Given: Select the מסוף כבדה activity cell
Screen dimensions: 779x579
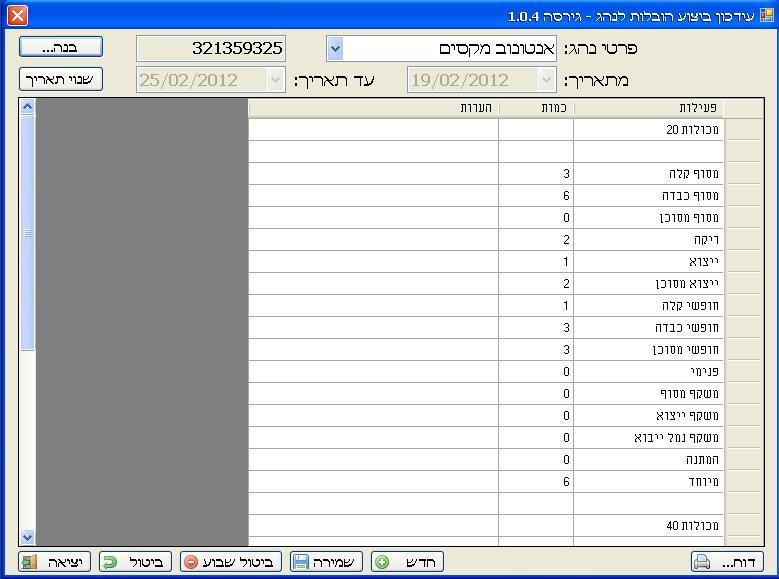Looking at the screenshot, I should pyautogui.click(x=648, y=196).
